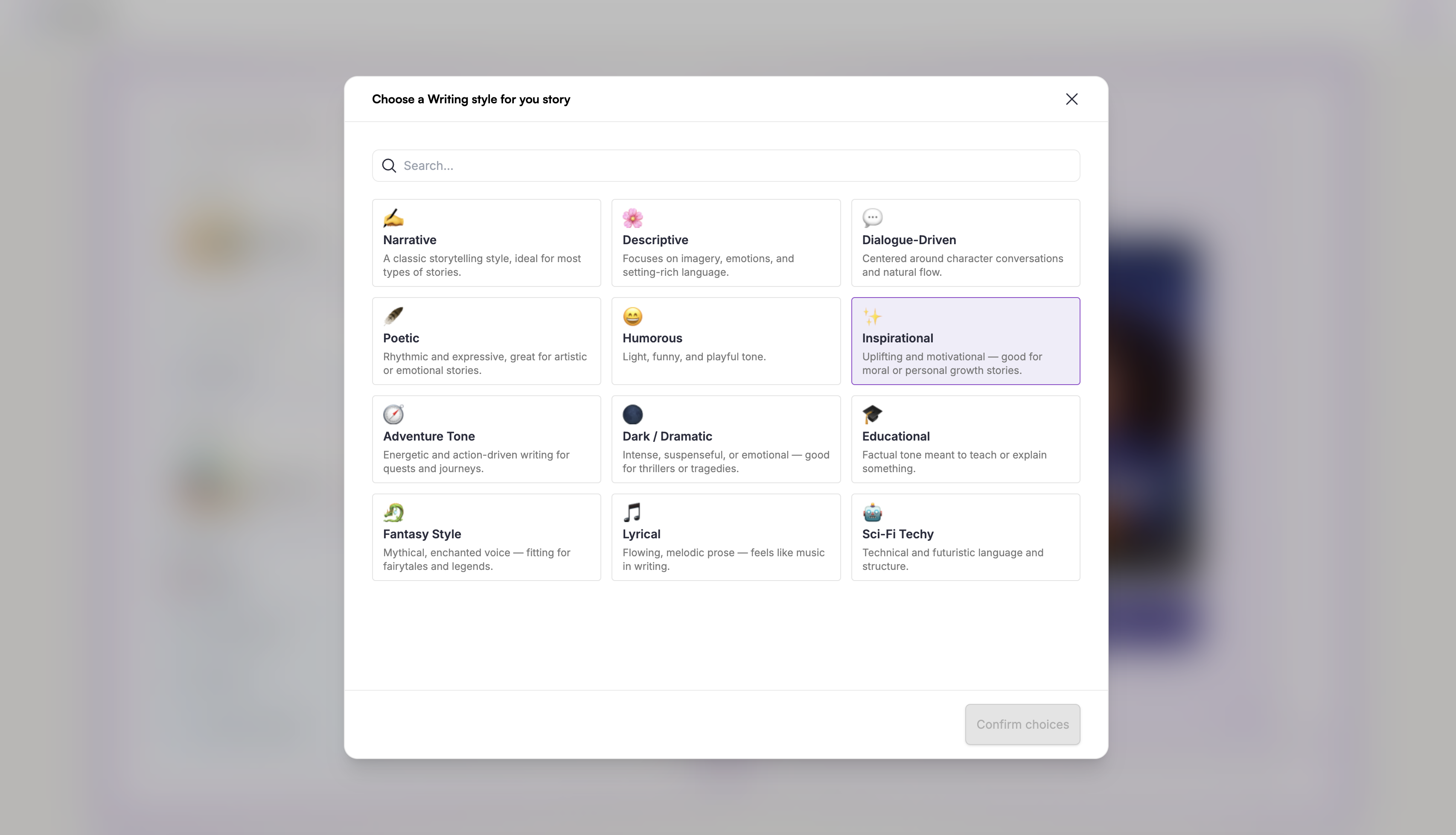This screenshot has height=835, width=1456.
Task: Click the magnifying glass search icon
Action: click(x=389, y=166)
